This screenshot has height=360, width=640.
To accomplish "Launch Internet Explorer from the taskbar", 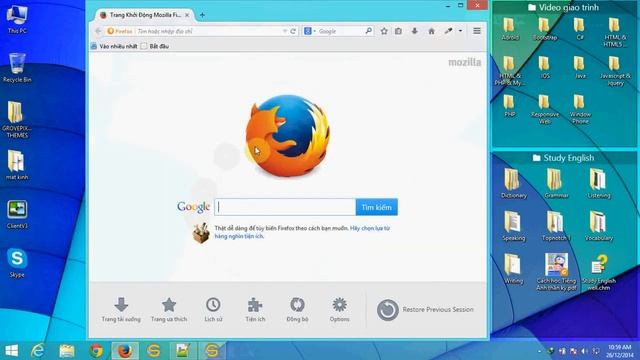I will pyautogui.click(x=38, y=351).
